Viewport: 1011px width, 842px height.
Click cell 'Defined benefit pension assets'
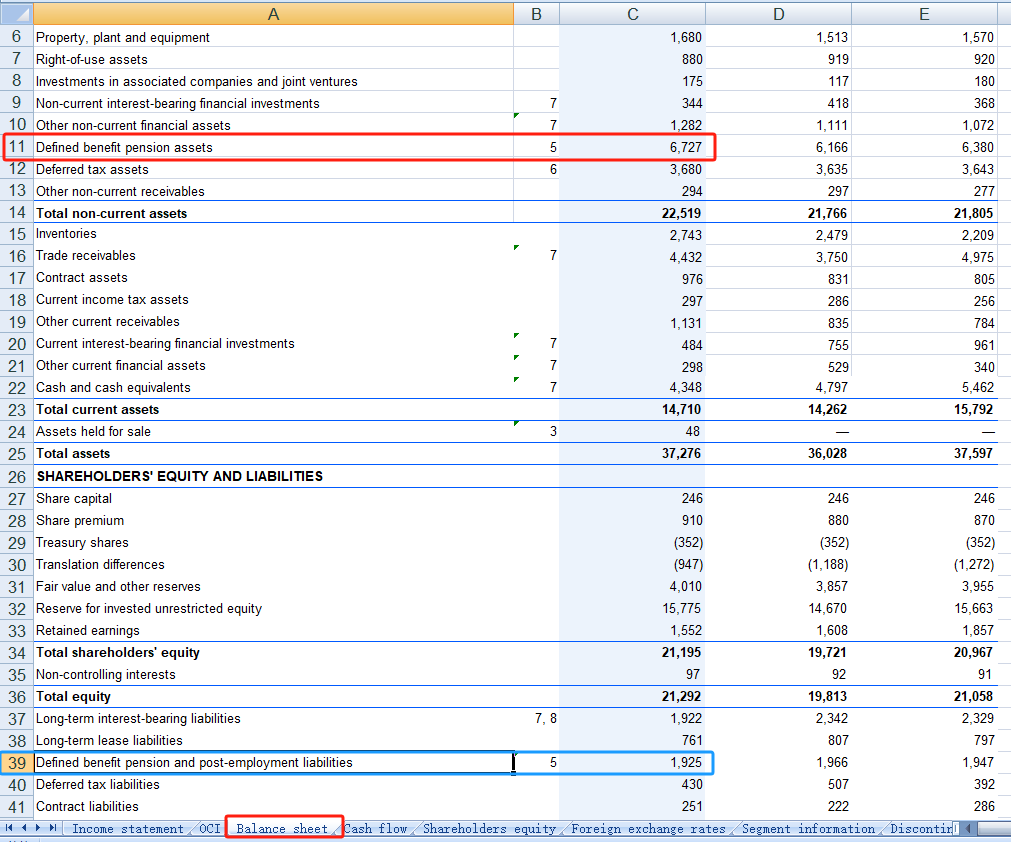point(273,147)
